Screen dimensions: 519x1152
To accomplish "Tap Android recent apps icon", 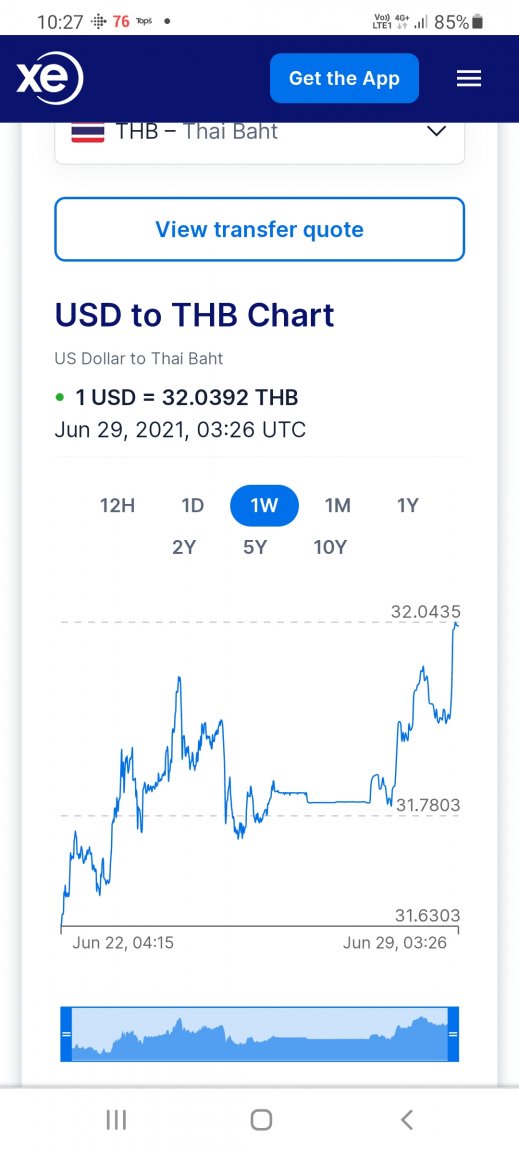I will coord(116,1120).
